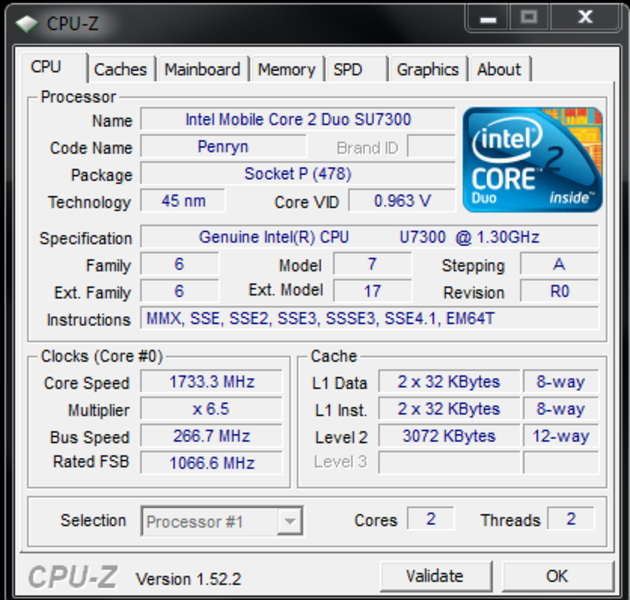Screen dimensions: 630x600
Task: Click the Rated FSB value 1066.6 MHz
Action: (x=211, y=463)
